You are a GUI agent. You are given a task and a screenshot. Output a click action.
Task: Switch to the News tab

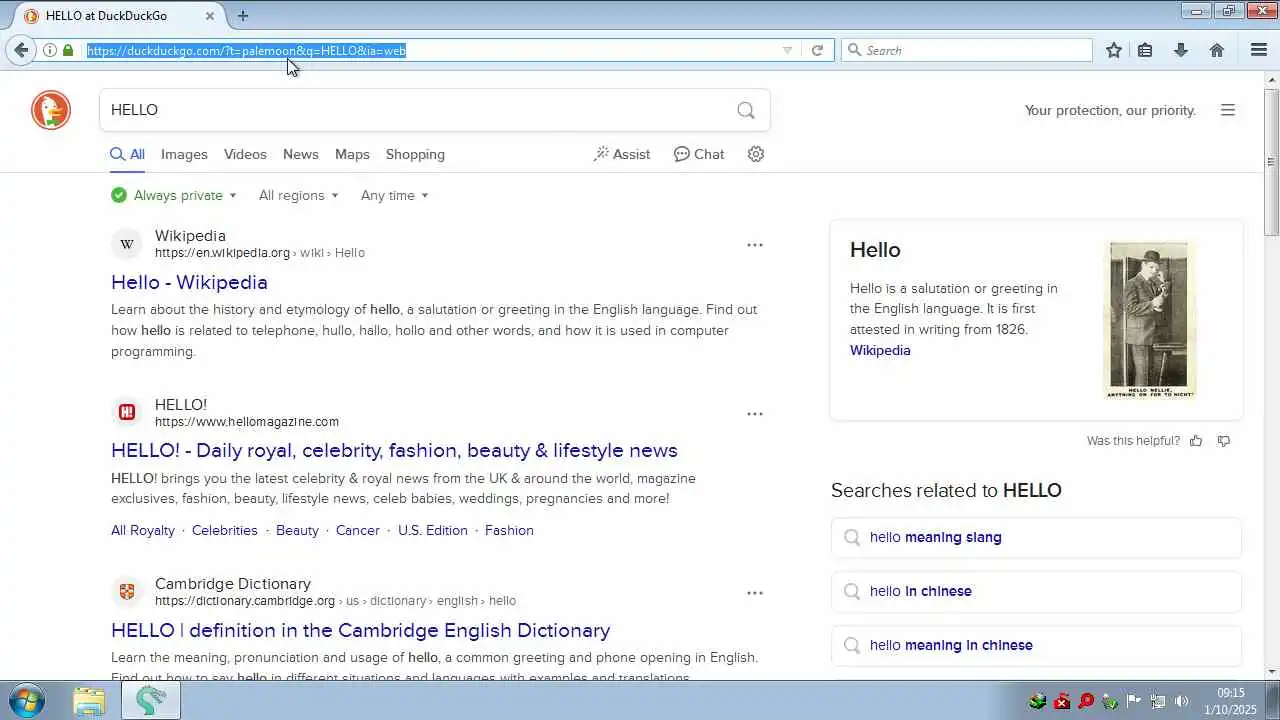pyautogui.click(x=300, y=154)
